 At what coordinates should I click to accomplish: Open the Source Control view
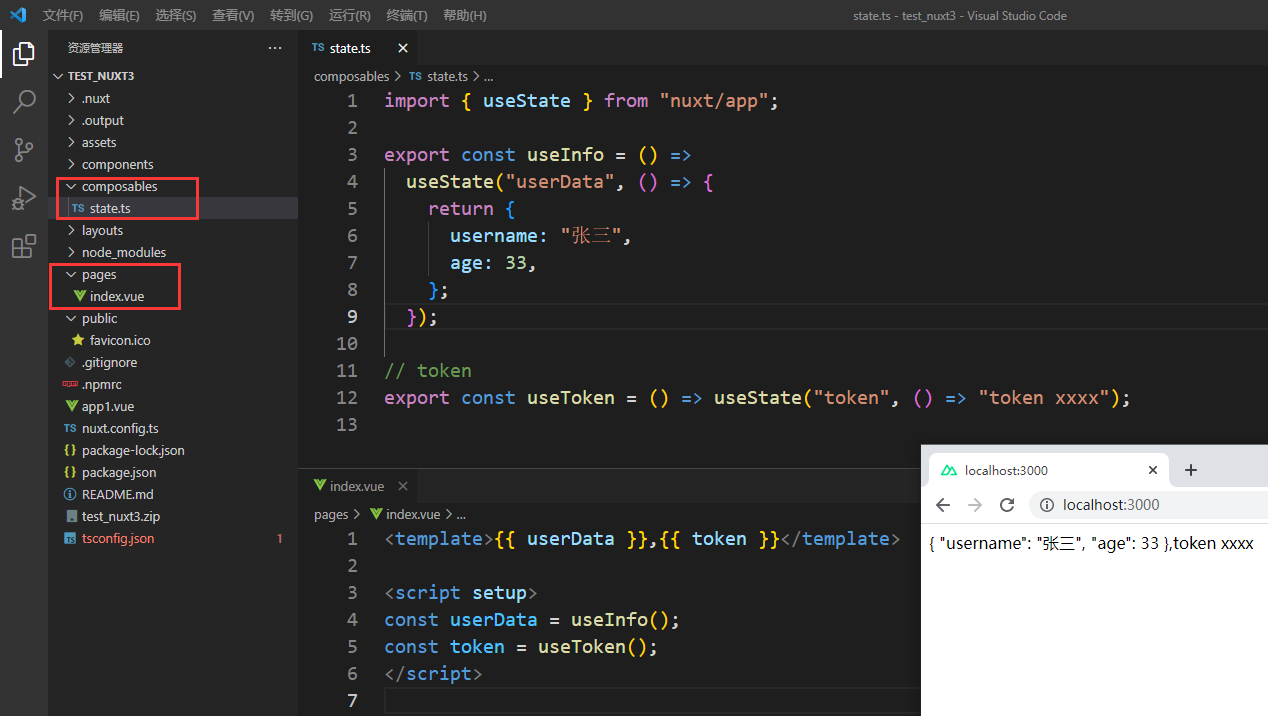pos(24,149)
